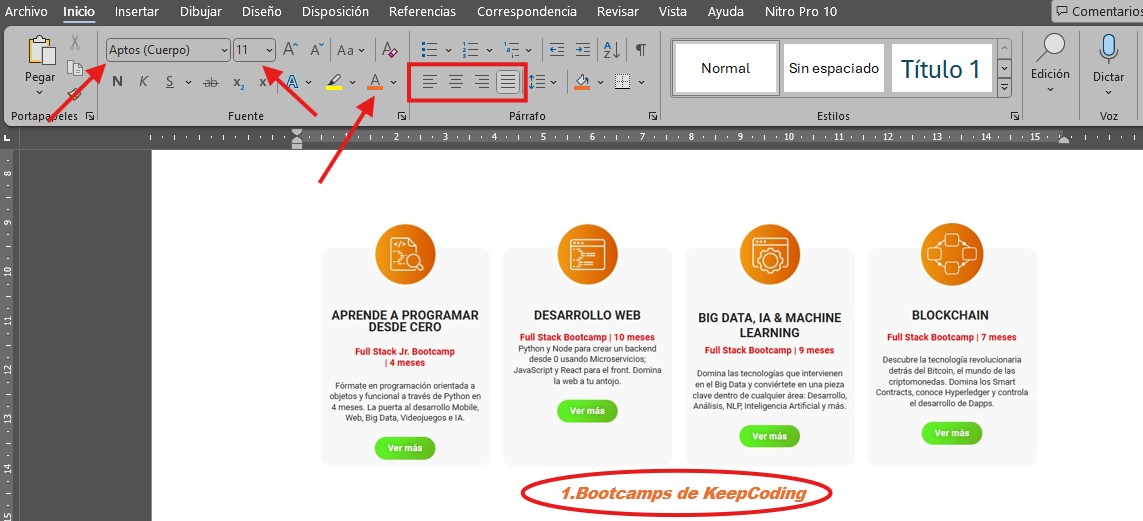Open the Referencias ribbon tab
This screenshot has width=1143, height=521.
423,12
